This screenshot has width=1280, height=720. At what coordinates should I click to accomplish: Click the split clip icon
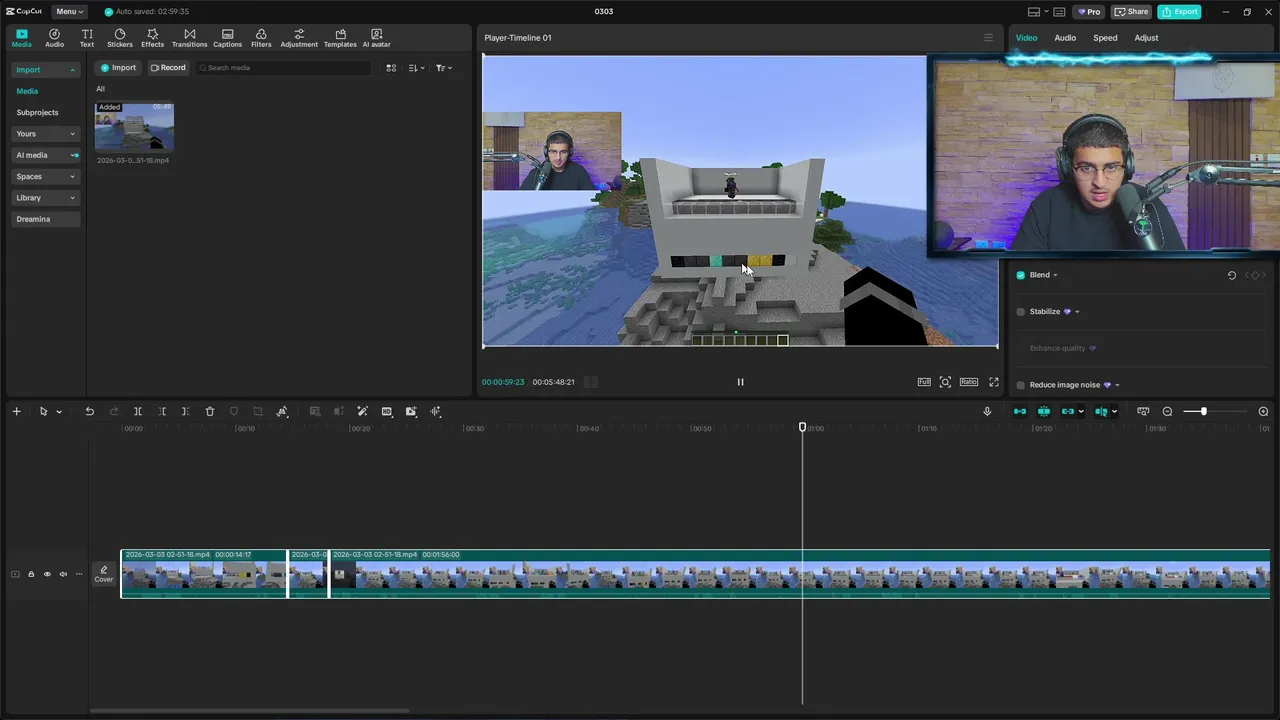[x=138, y=411]
